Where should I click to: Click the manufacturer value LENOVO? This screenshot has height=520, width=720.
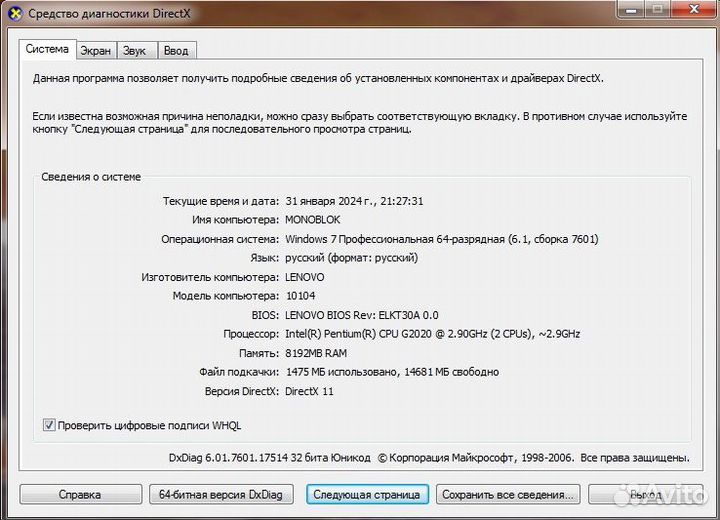coord(304,277)
